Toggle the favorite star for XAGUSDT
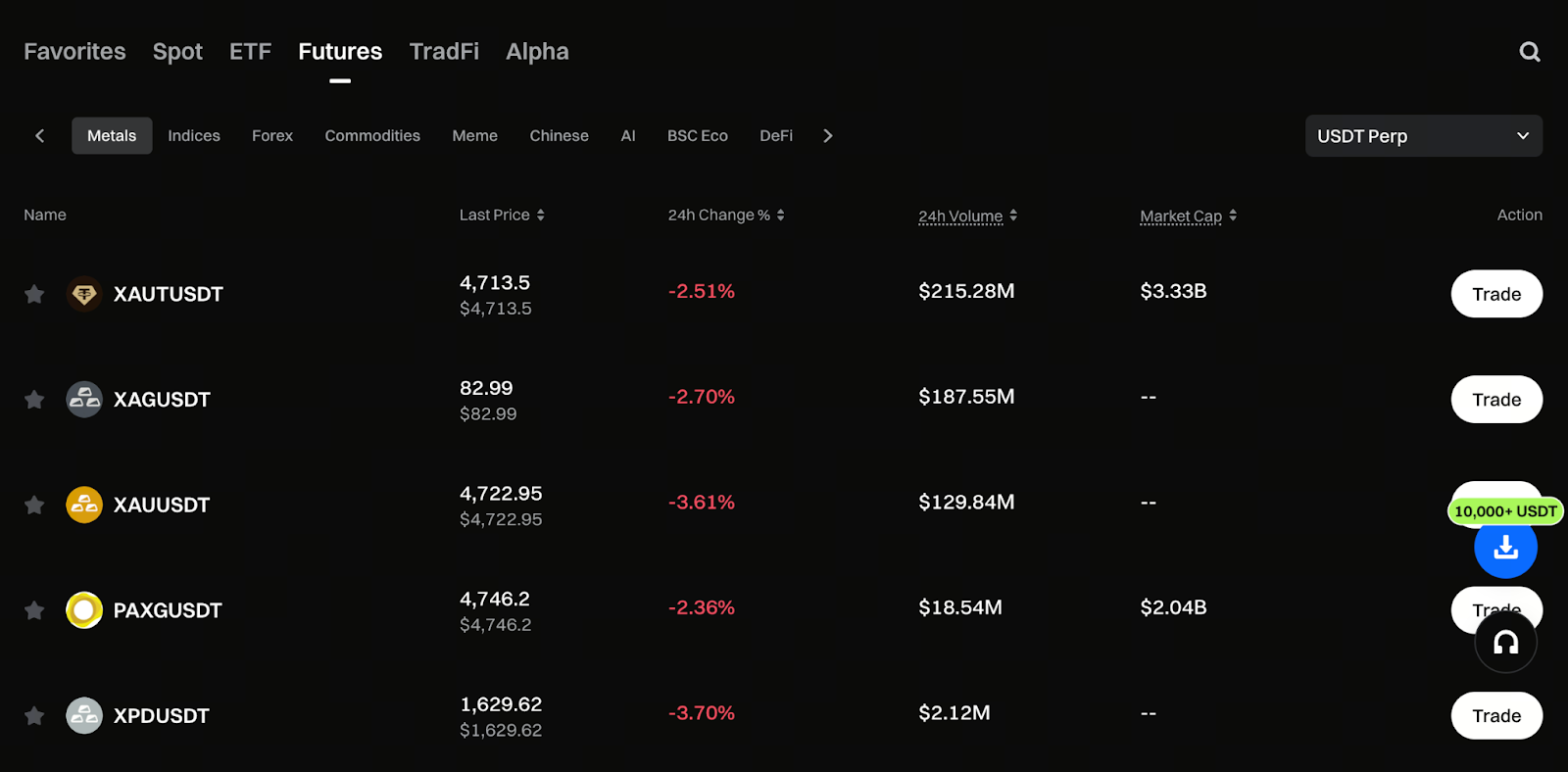The width and height of the screenshot is (1568, 772). click(x=34, y=400)
